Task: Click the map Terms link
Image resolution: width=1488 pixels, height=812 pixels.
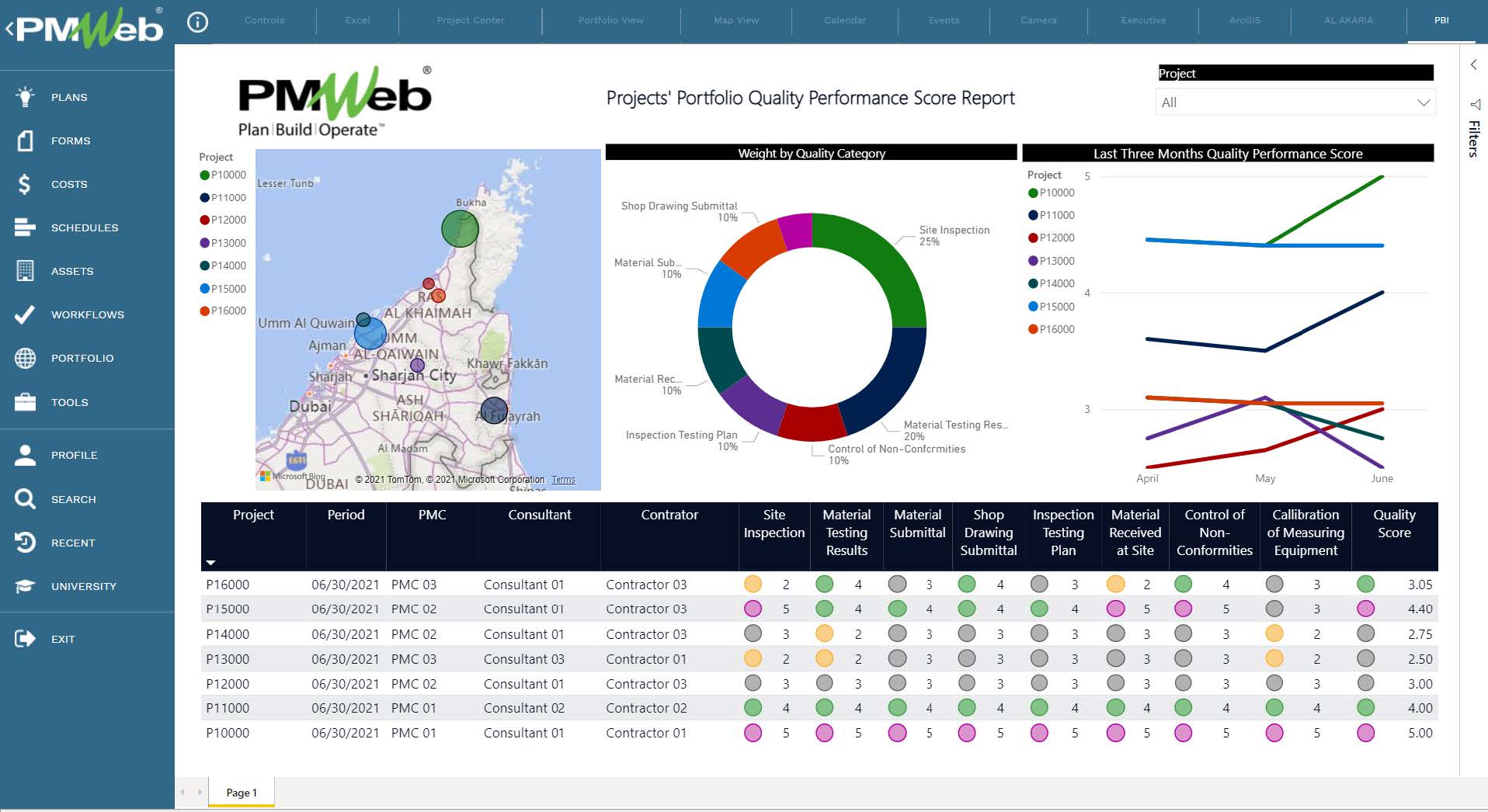Action: point(563,480)
